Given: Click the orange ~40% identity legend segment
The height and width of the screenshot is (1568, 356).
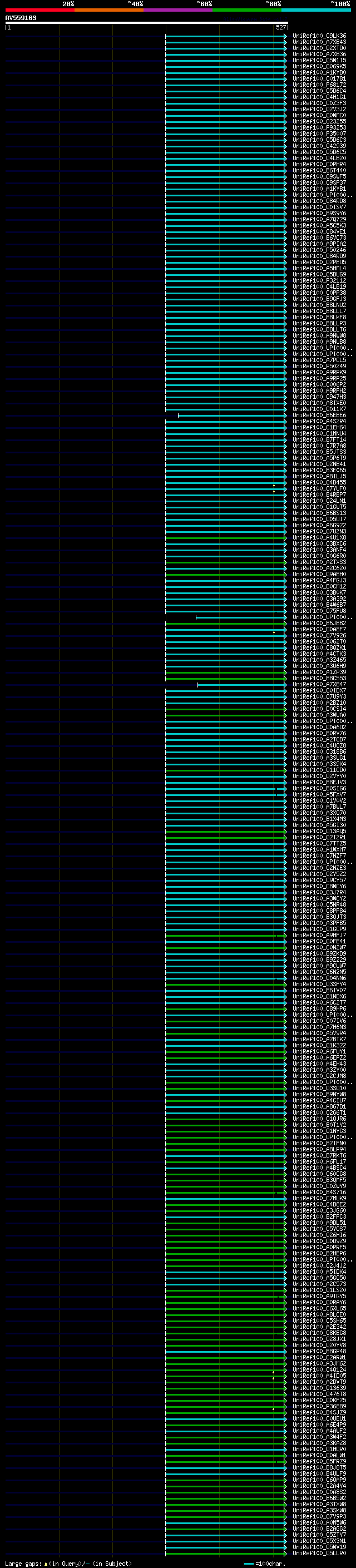Looking at the screenshot, I should pos(109,10).
